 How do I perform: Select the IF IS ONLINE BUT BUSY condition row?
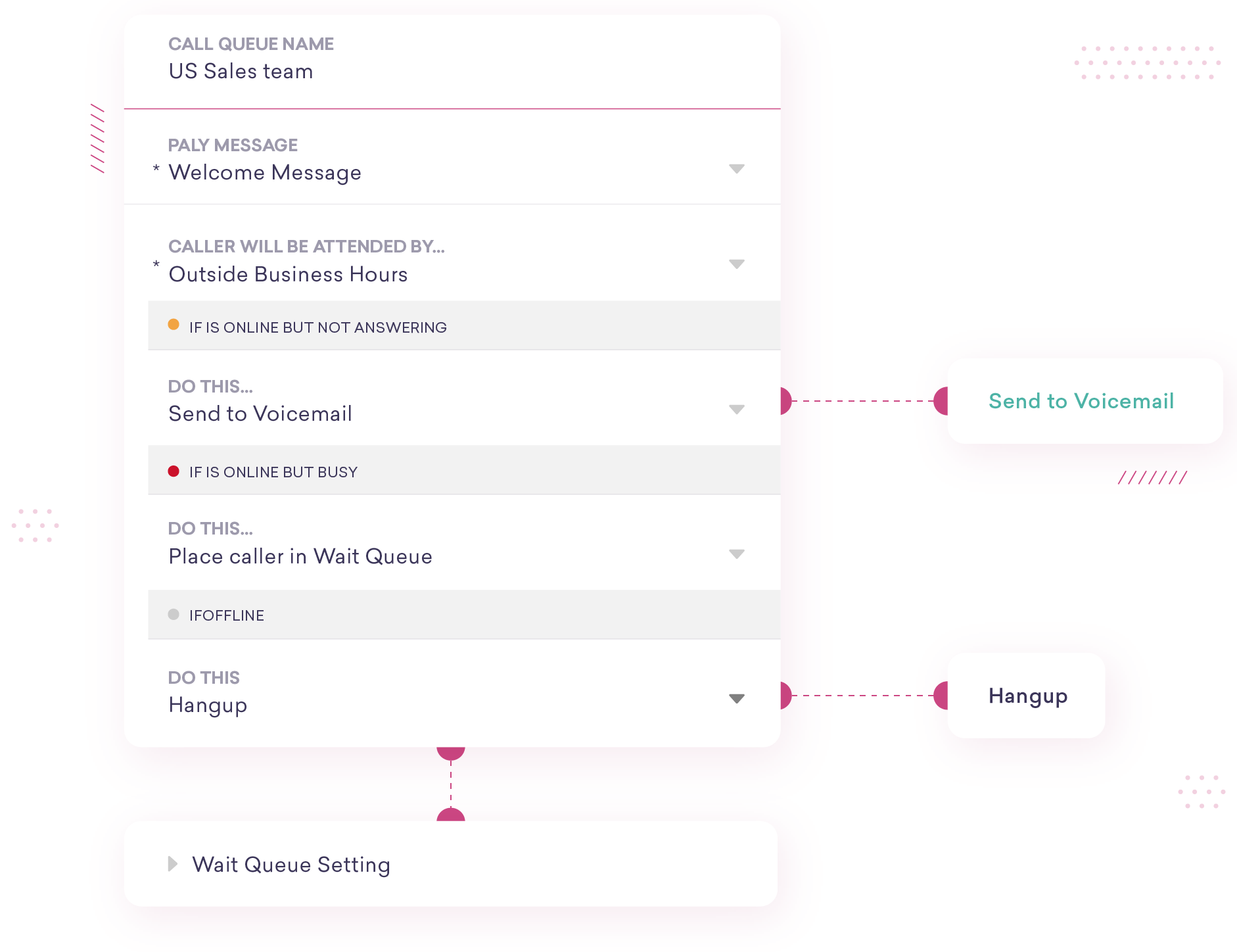(460, 470)
